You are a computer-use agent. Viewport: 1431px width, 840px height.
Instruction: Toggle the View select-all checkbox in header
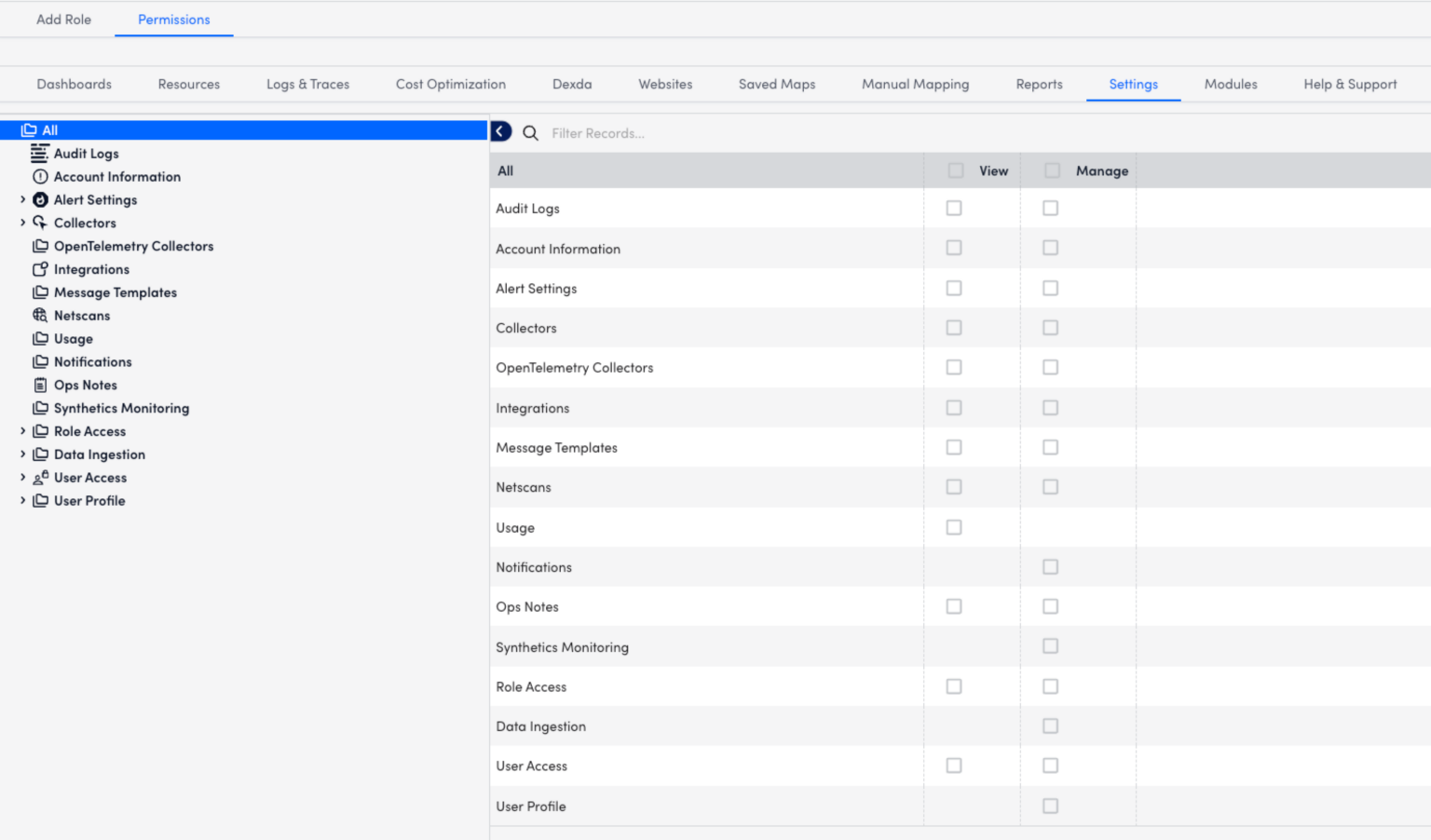tap(955, 169)
